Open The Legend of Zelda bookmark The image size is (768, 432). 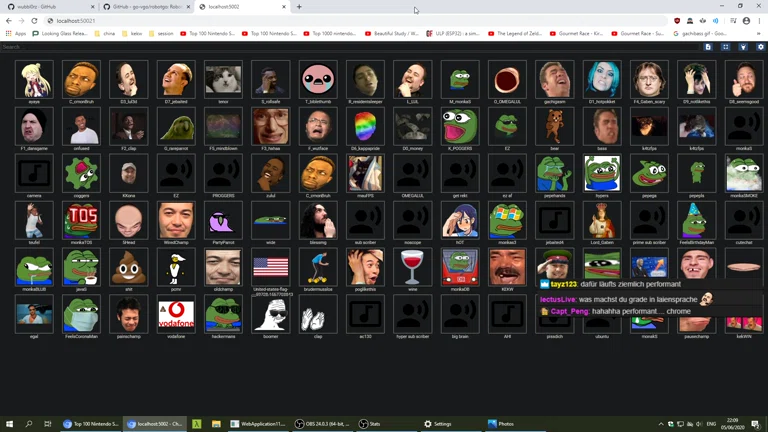pyautogui.click(x=515, y=34)
